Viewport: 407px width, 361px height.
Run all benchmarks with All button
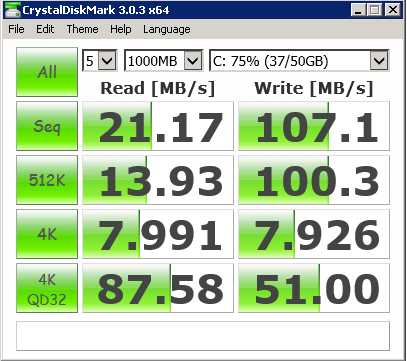click(47, 72)
